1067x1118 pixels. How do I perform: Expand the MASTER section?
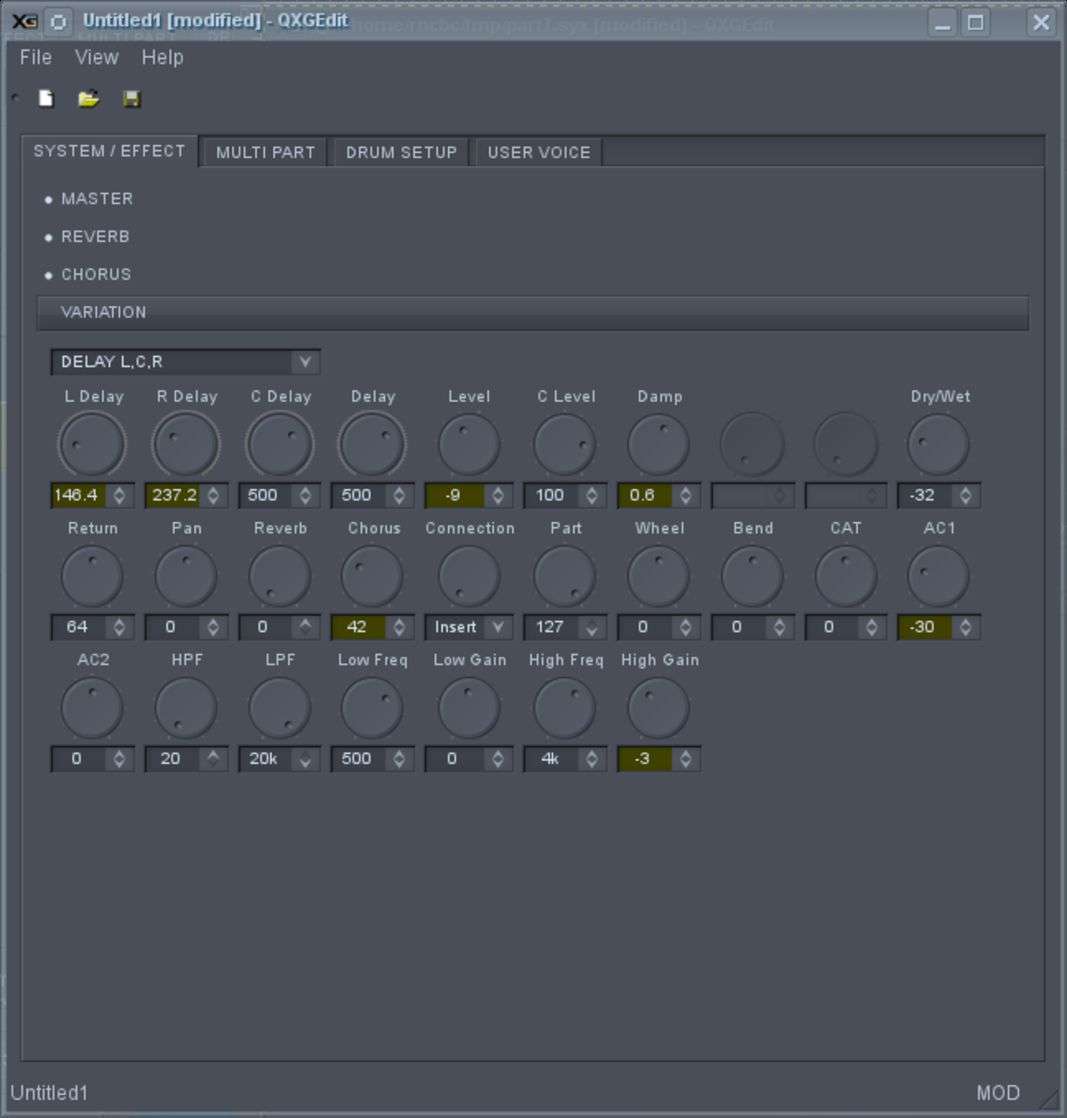(96, 199)
